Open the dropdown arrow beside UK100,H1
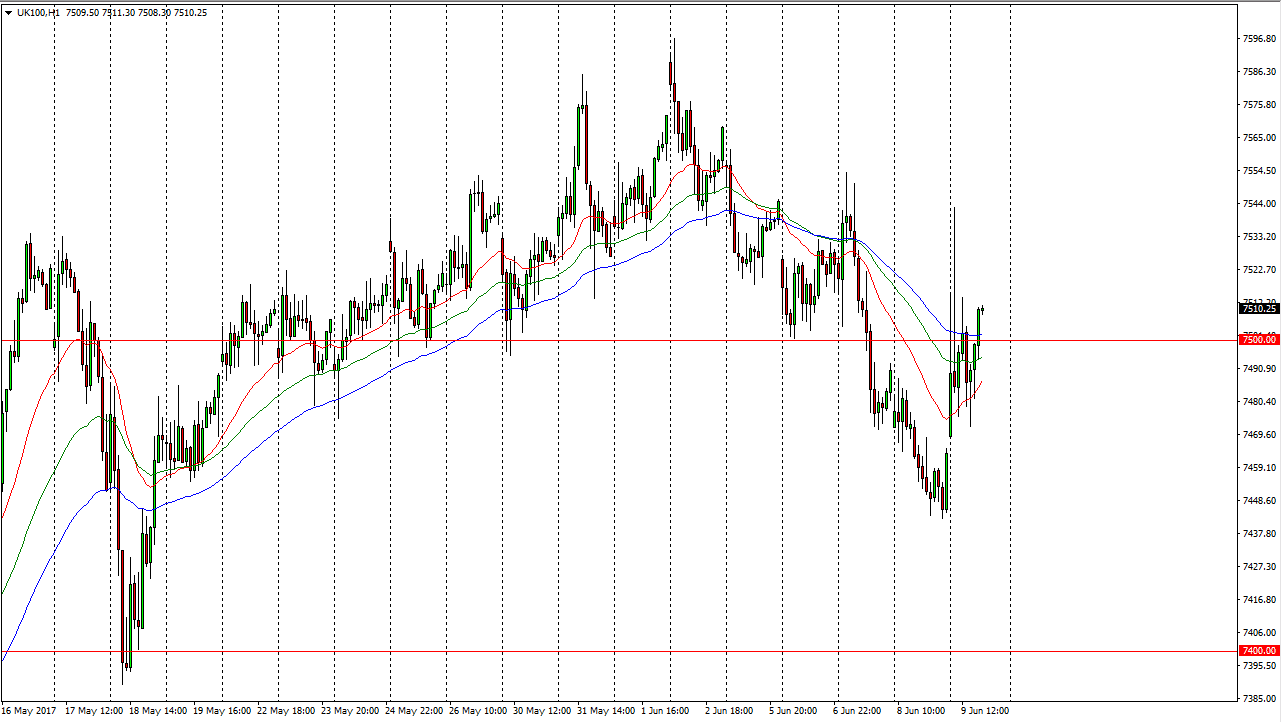The width and height of the screenshot is (1281, 722). 9,12
